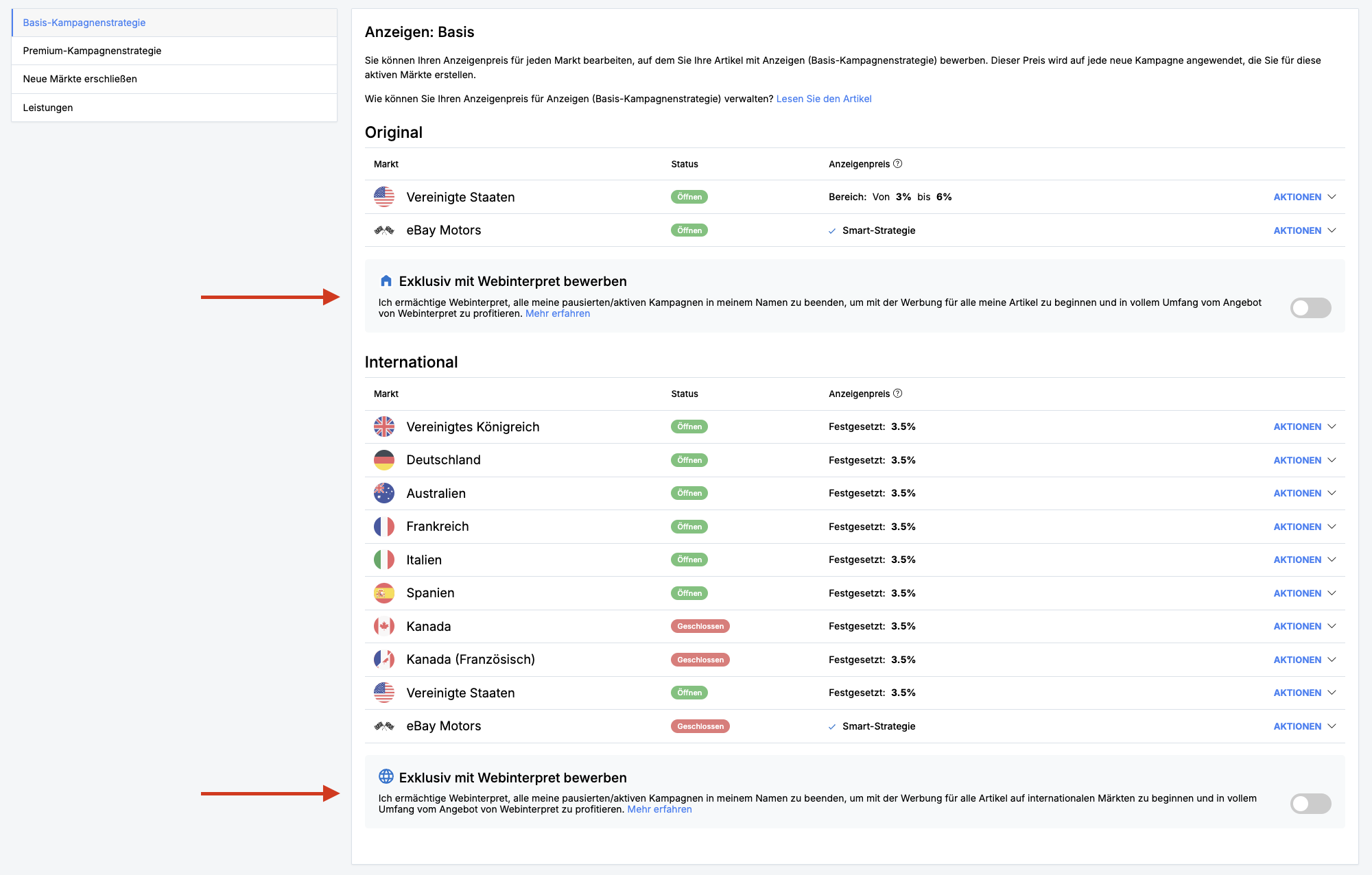
Task: Click the Spain flag icon
Action: tap(384, 593)
